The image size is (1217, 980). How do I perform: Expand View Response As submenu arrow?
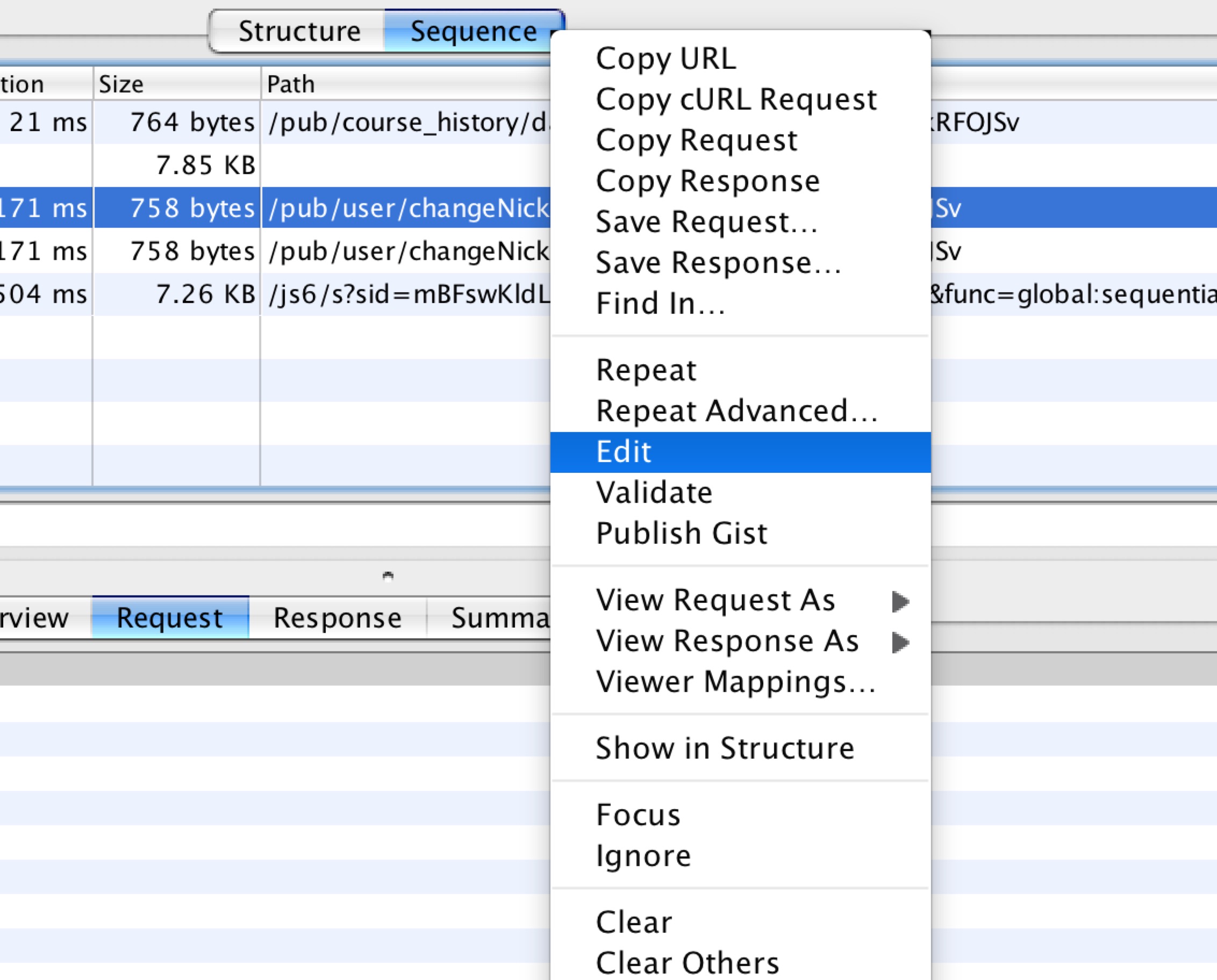coord(900,642)
